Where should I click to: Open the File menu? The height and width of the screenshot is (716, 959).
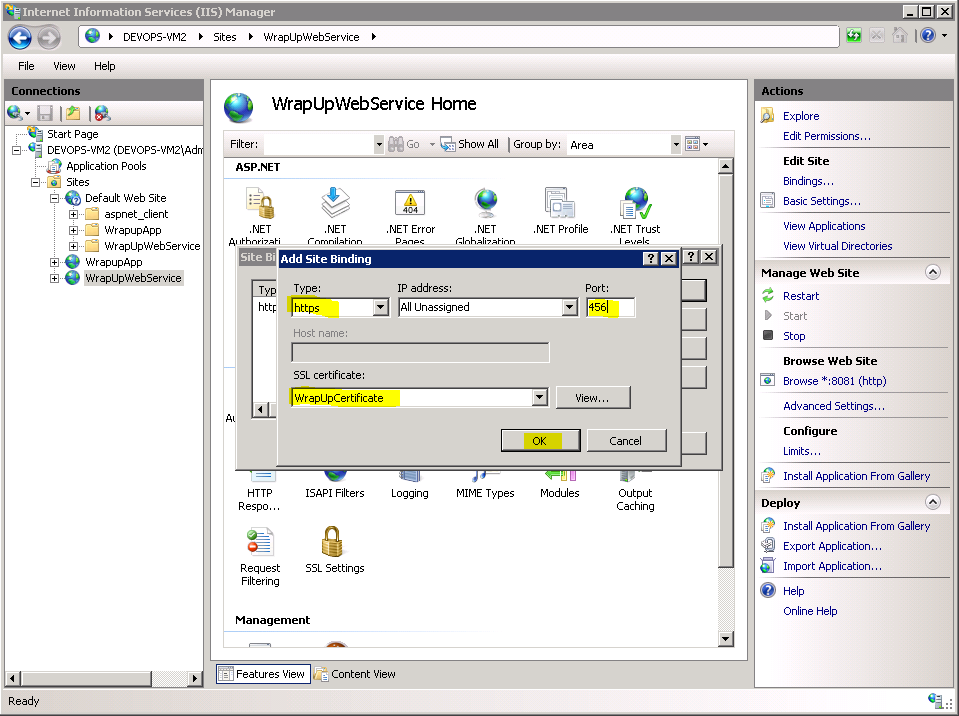point(26,66)
